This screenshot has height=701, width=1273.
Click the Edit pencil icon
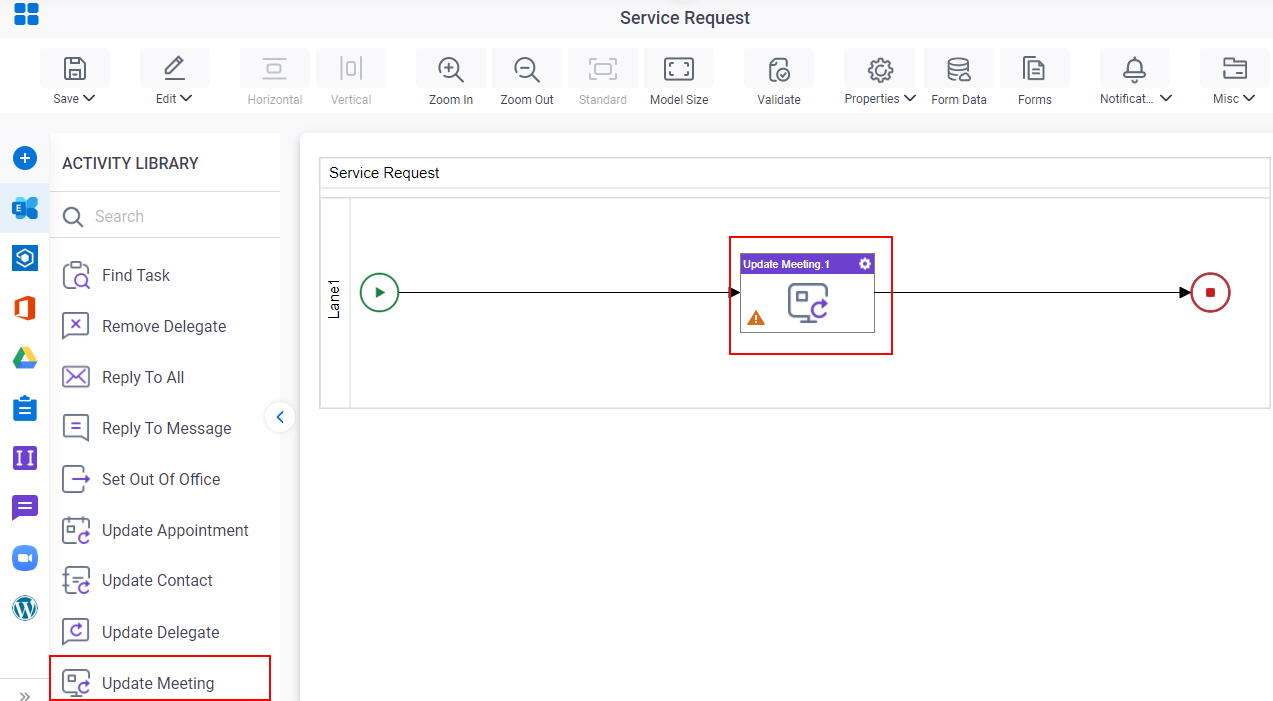point(174,68)
